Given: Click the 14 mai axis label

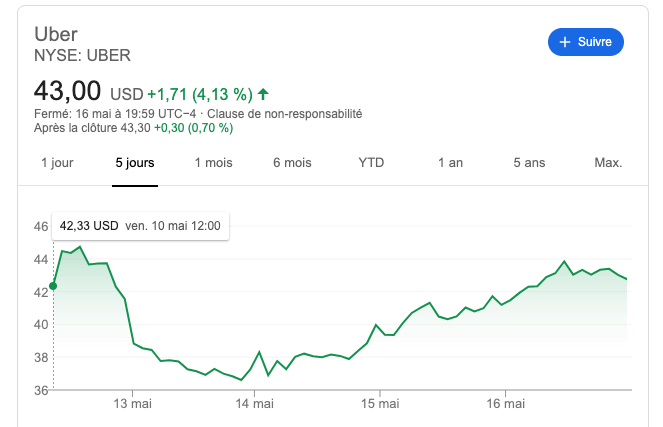Looking at the screenshot, I should coord(255,404).
